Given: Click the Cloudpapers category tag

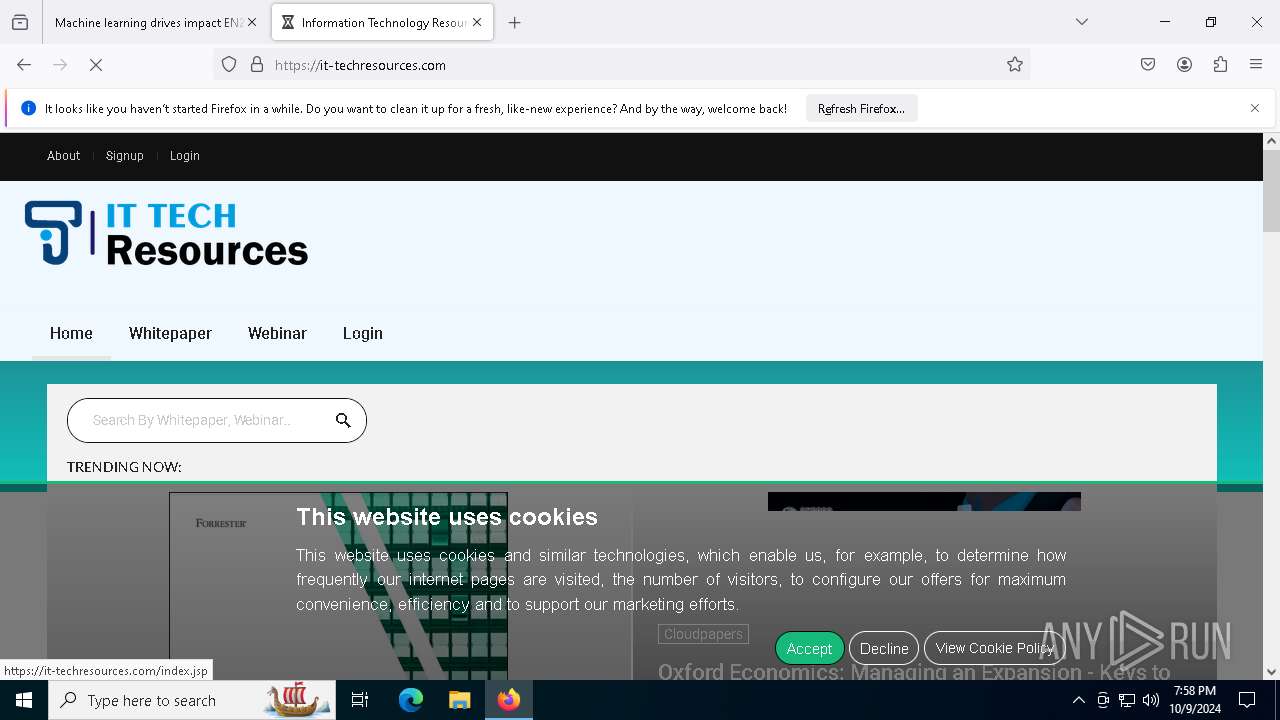Looking at the screenshot, I should coord(703,634).
